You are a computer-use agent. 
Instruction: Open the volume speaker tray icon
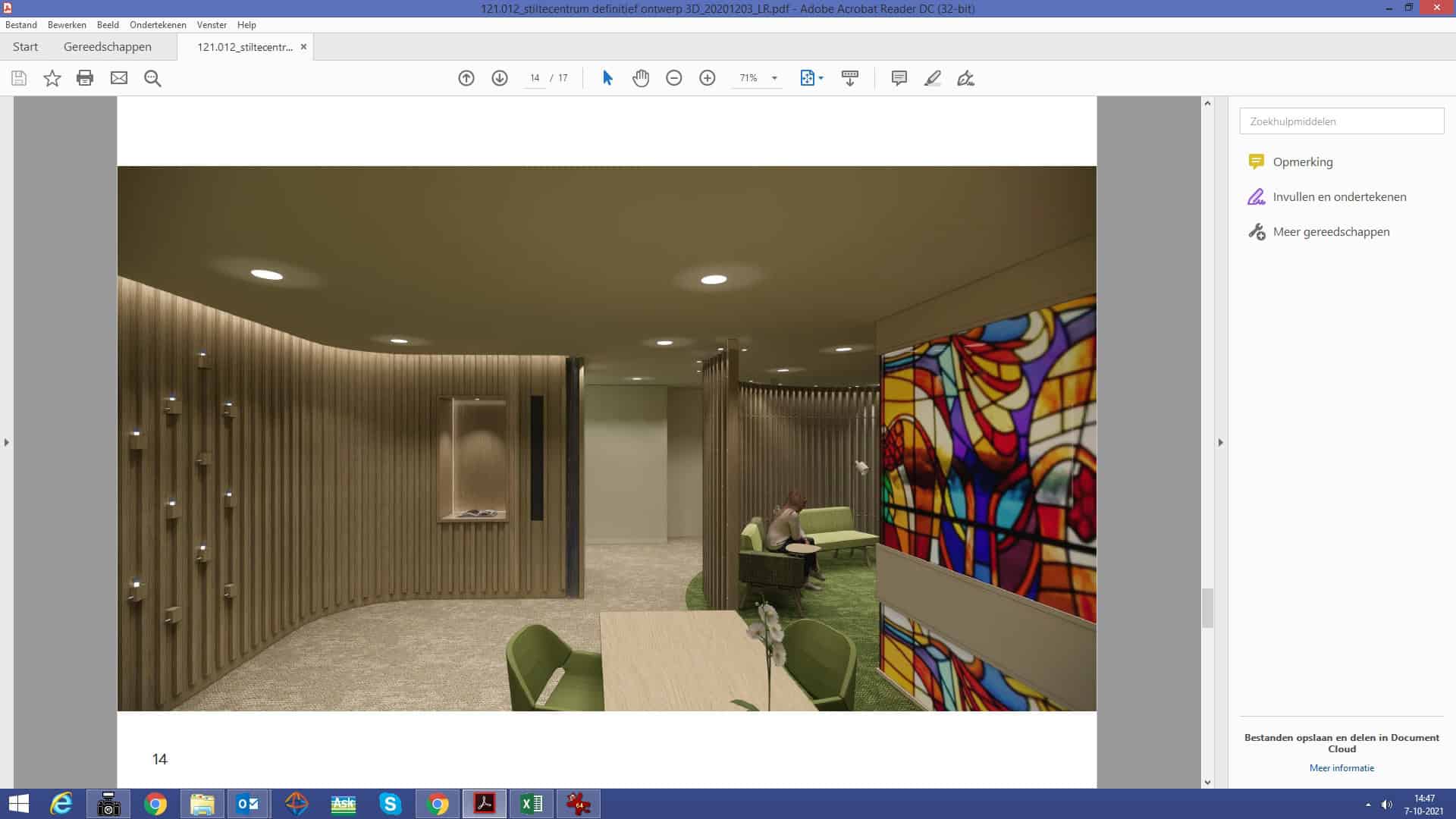[x=1387, y=805]
